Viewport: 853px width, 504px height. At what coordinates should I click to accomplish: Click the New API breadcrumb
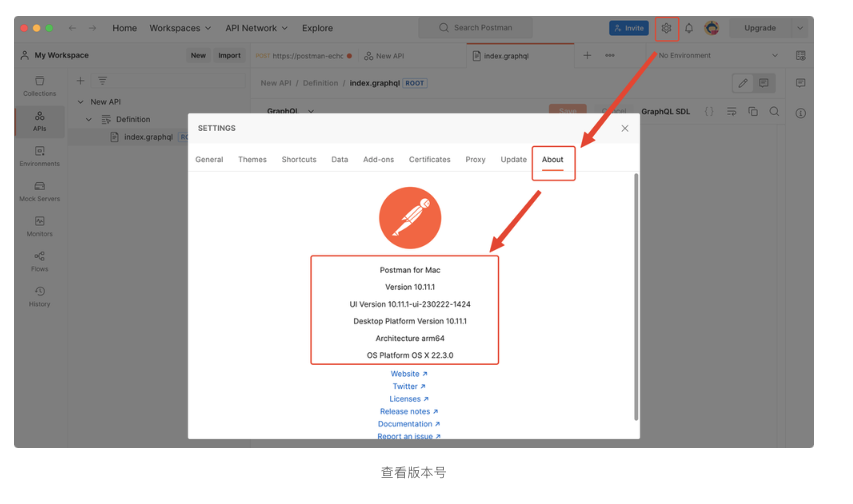[x=276, y=83]
